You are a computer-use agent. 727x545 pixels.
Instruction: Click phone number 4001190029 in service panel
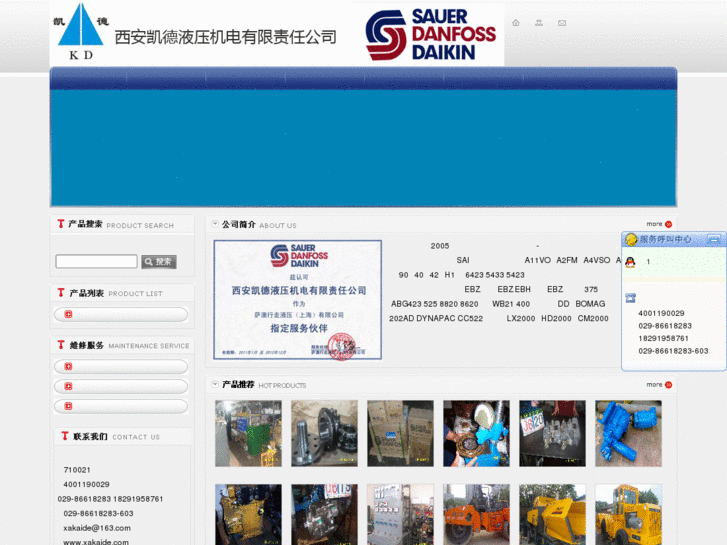[x=661, y=313]
